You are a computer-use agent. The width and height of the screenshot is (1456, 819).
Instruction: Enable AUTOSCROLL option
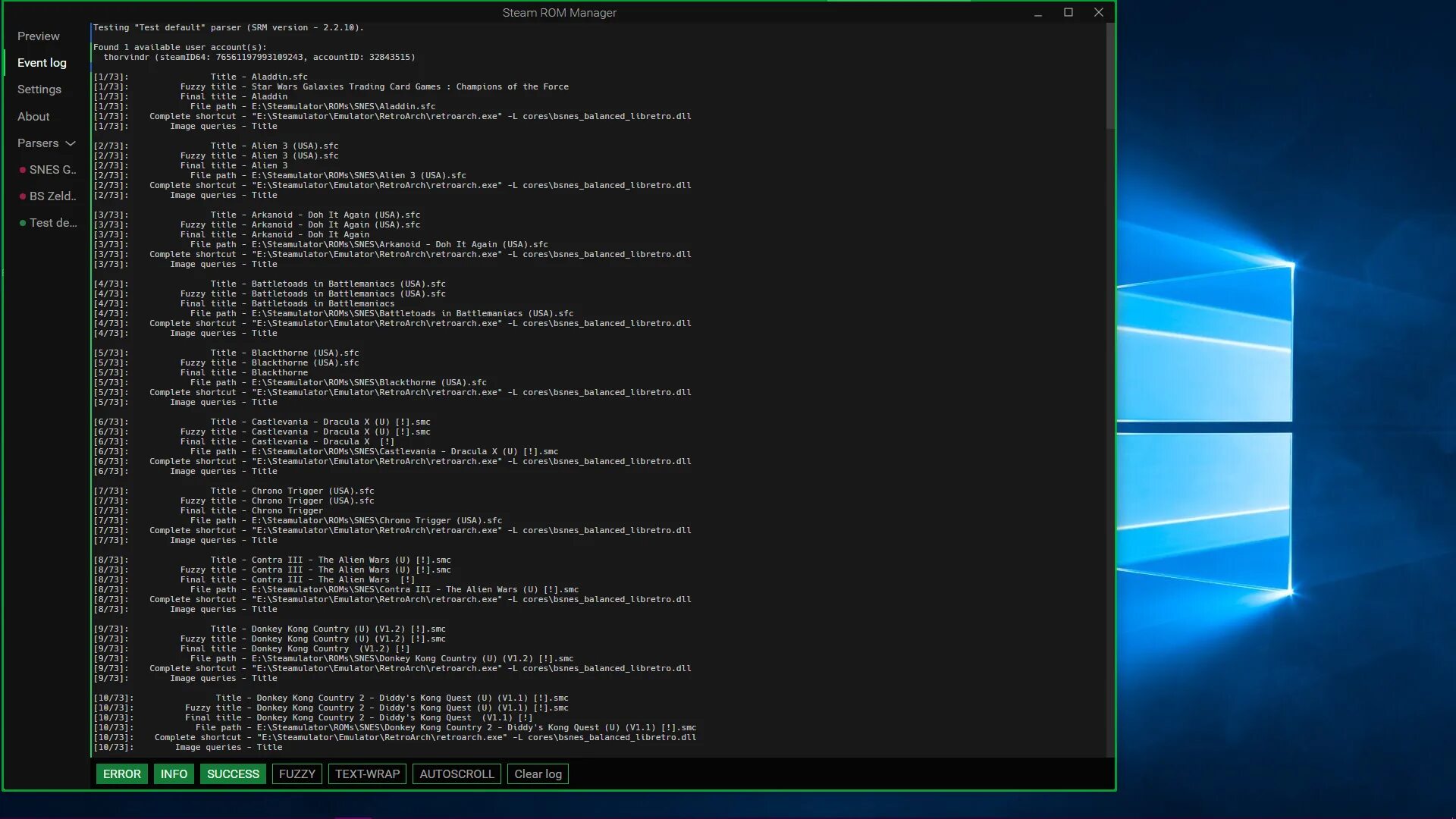click(x=457, y=773)
